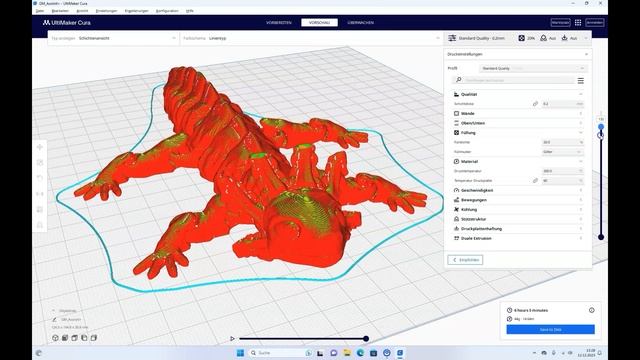Collapse the print settings panel header arrow

coord(586,38)
